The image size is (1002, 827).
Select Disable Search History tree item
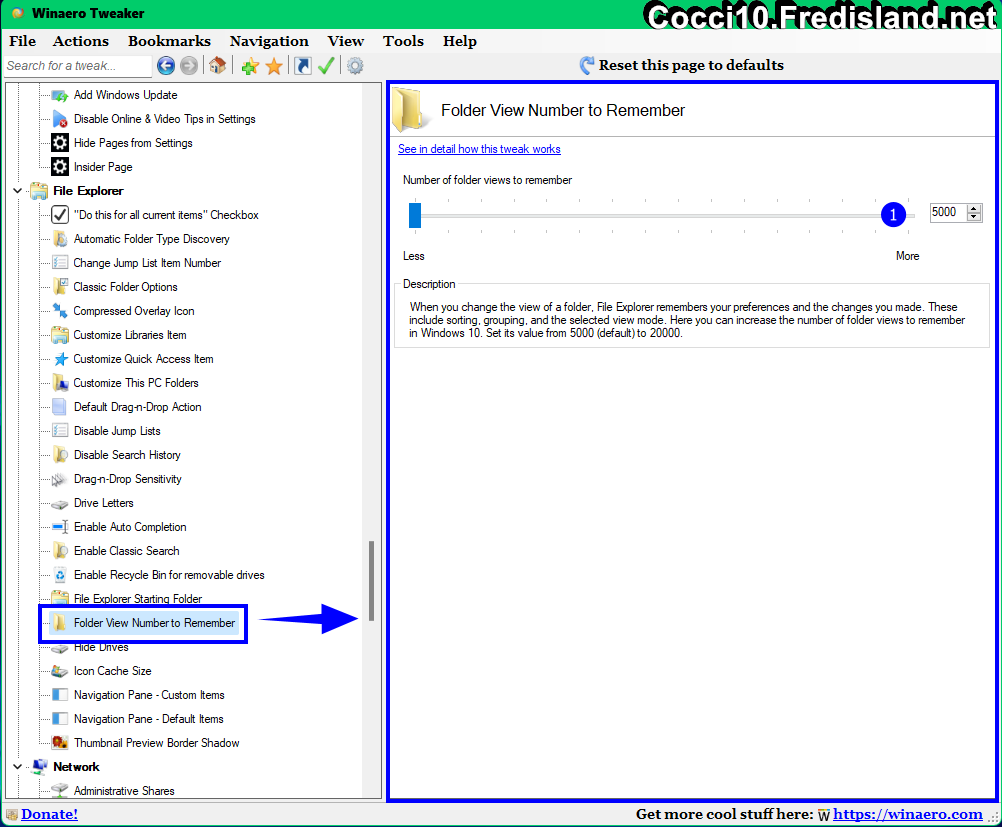coord(127,455)
